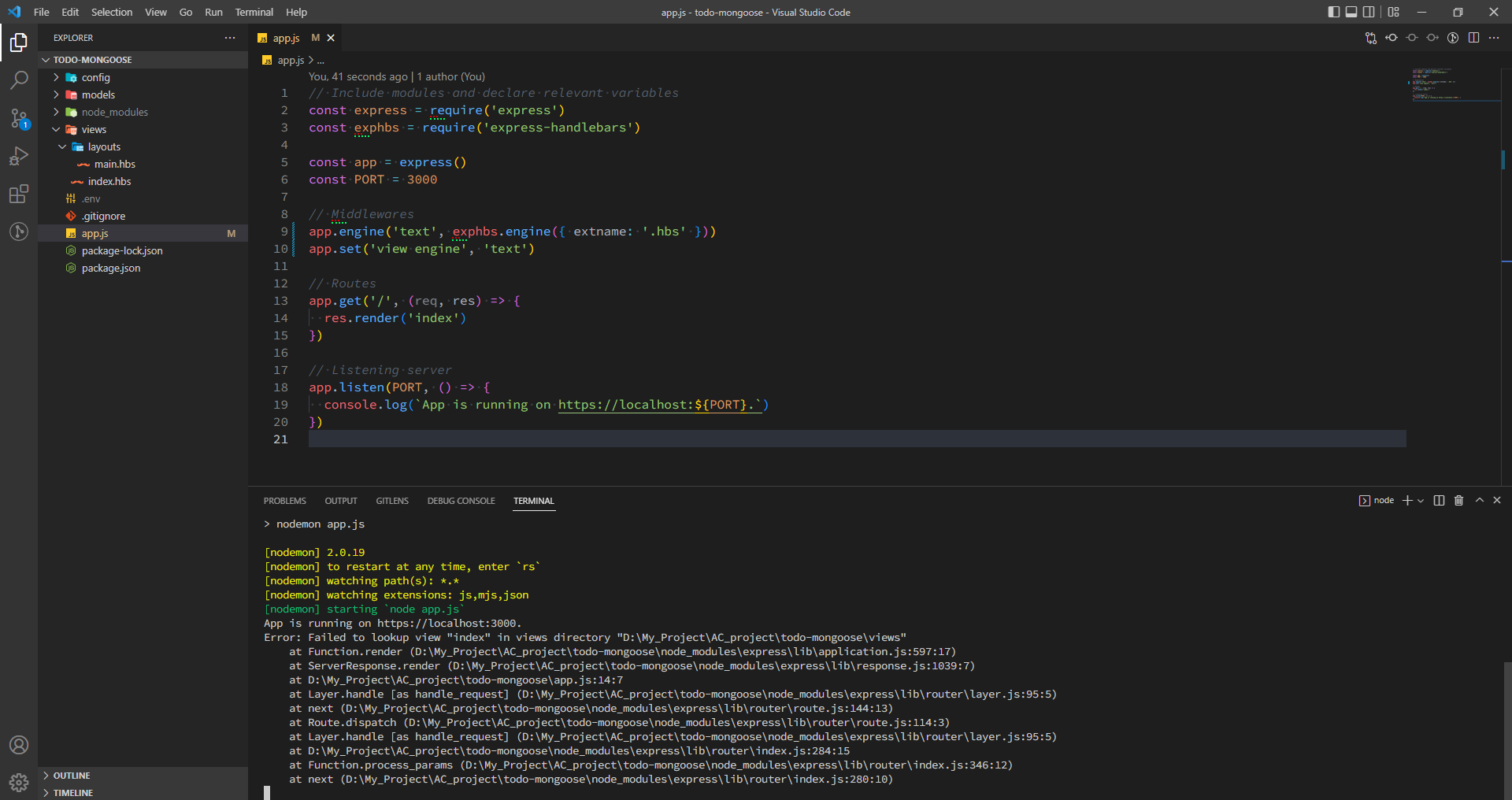The image size is (1512, 800).
Task: Open Accounts menu in the activity bar
Action: [19, 745]
